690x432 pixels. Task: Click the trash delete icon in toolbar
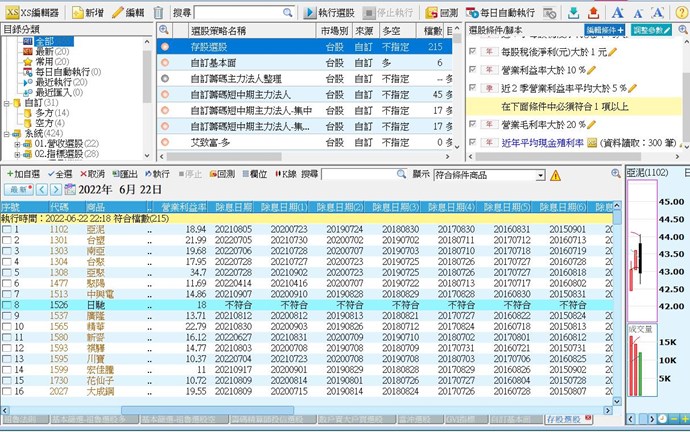[159, 12]
